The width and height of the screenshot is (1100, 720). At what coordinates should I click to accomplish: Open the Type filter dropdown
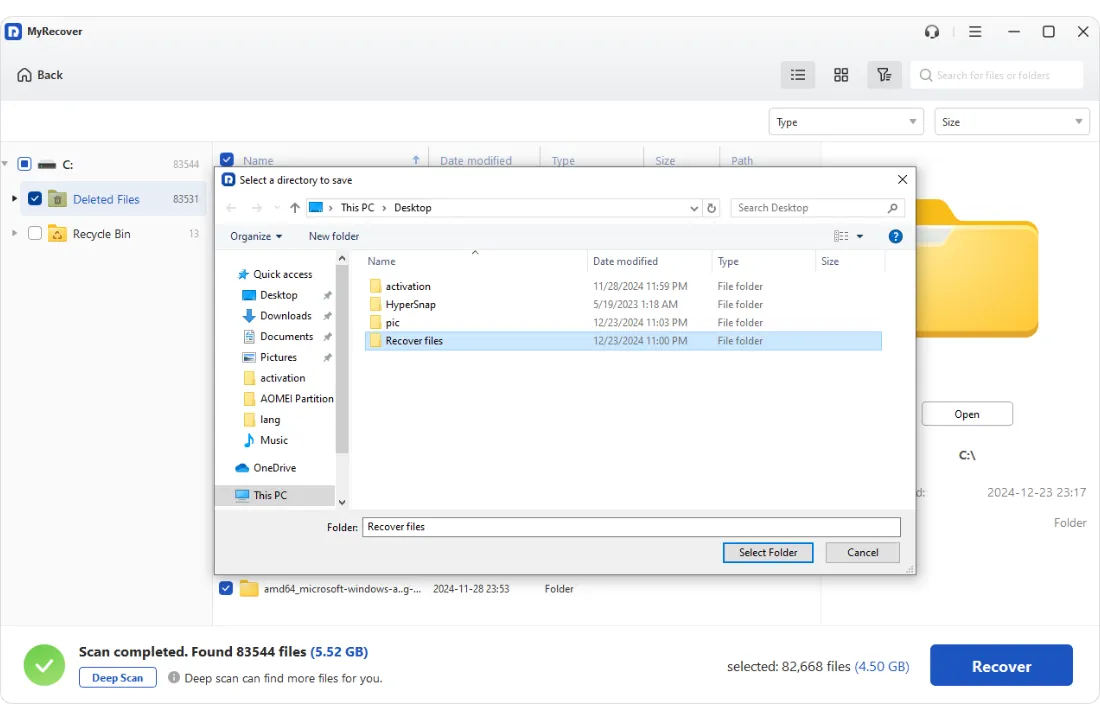(846, 122)
